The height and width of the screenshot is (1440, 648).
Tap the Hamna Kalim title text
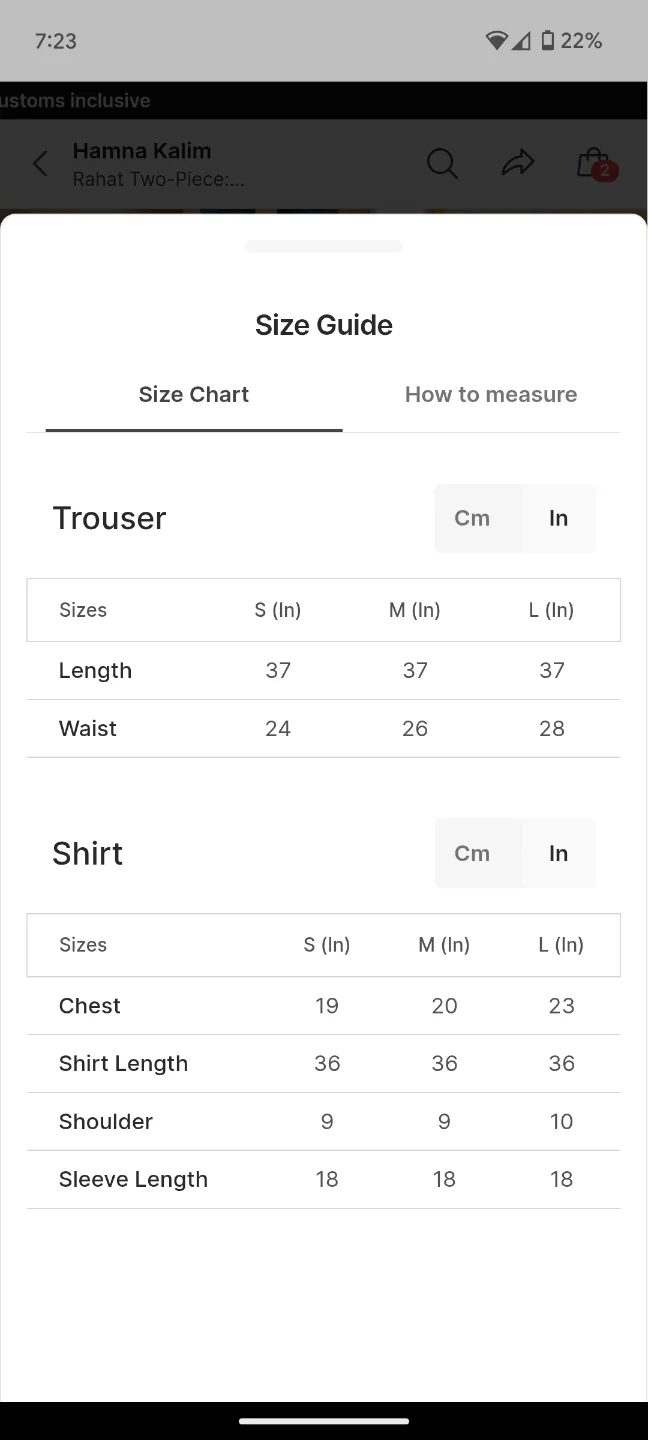click(142, 150)
